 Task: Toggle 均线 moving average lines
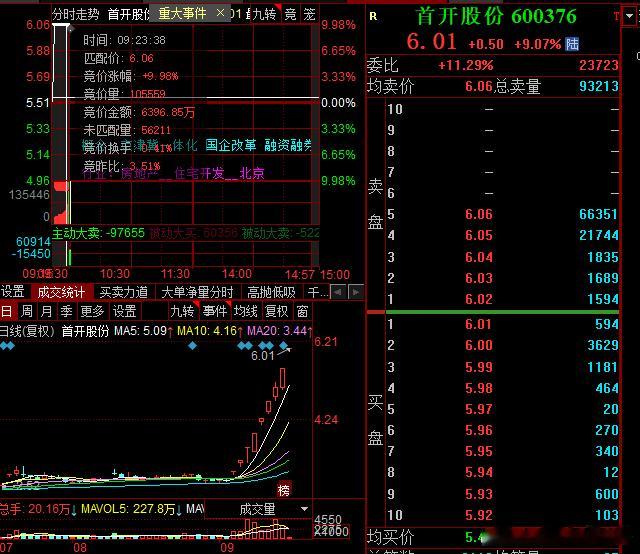coord(246,311)
